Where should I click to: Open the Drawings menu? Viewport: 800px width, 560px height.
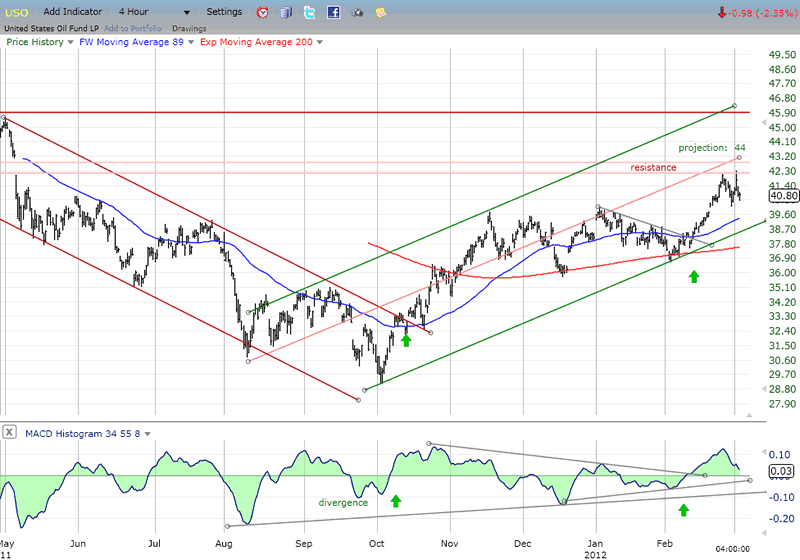coord(189,28)
